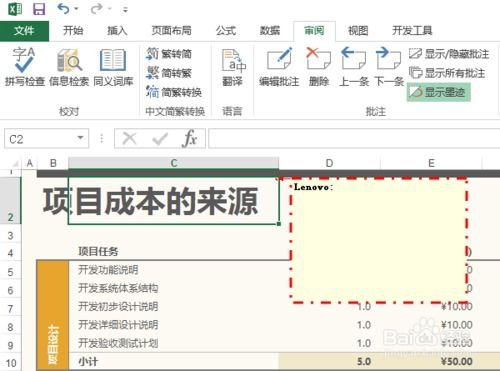Select the cell 开发验收测试计划
Screen dimensions: 500x371
[118, 343]
